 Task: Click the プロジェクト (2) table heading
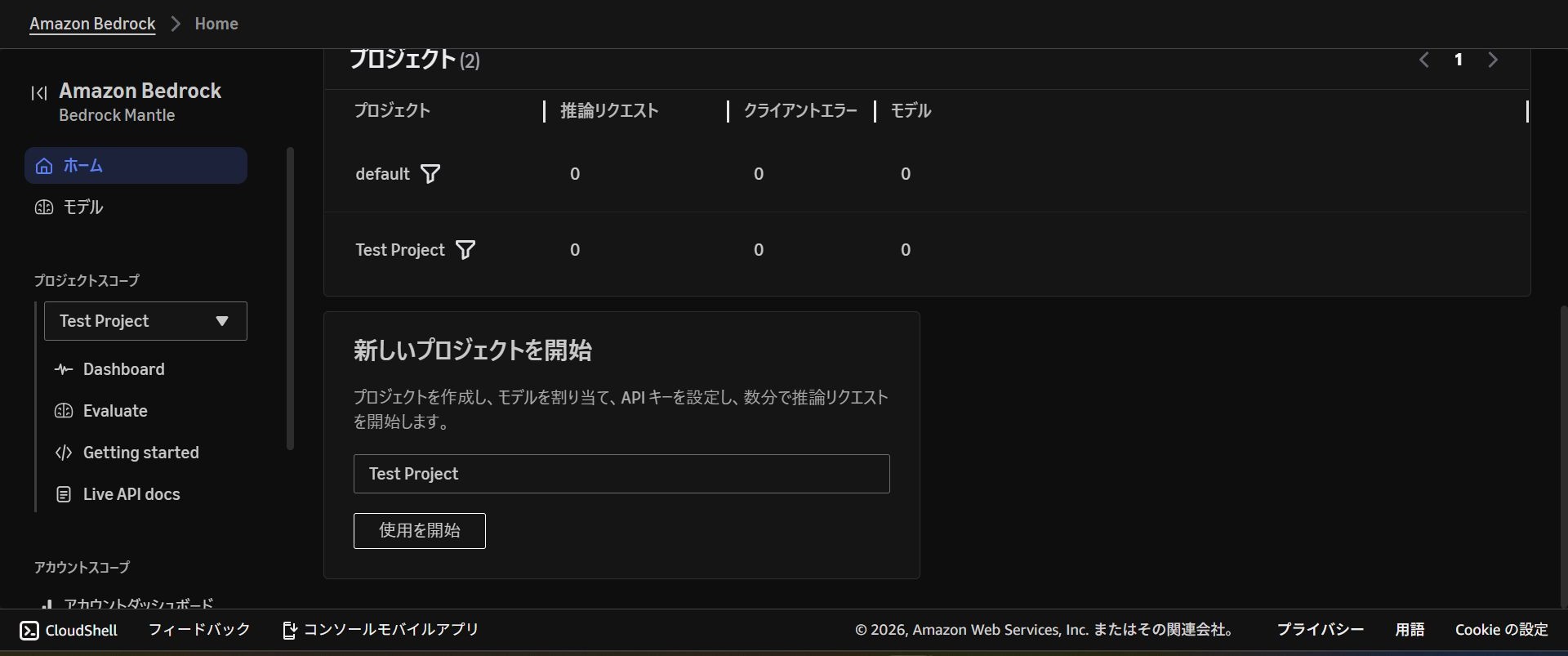tap(415, 60)
